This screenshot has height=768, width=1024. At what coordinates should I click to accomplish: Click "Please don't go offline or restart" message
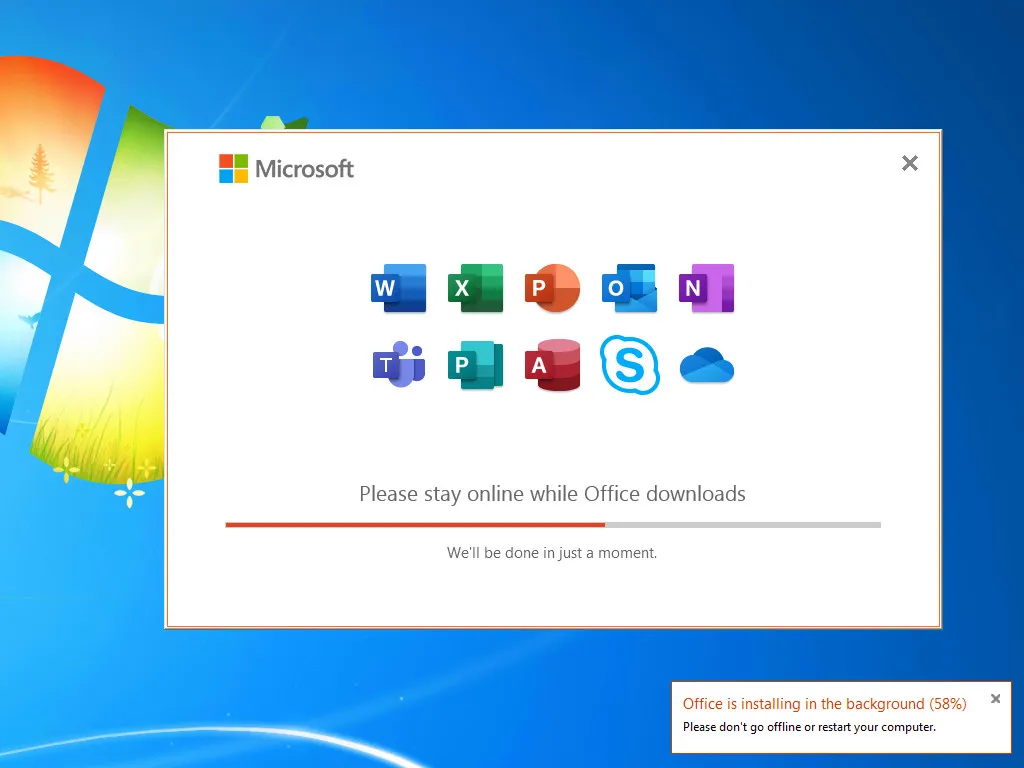point(809,727)
